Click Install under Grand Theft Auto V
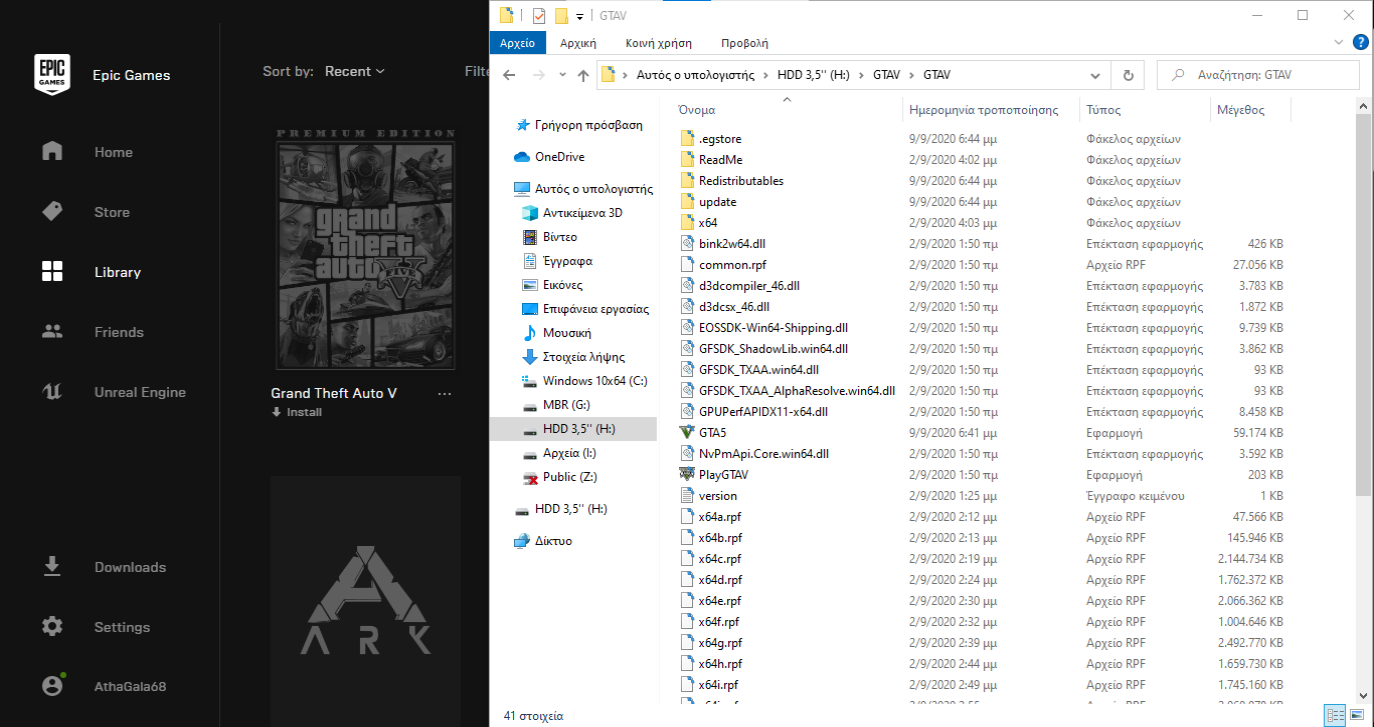1374x727 pixels. [296, 412]
